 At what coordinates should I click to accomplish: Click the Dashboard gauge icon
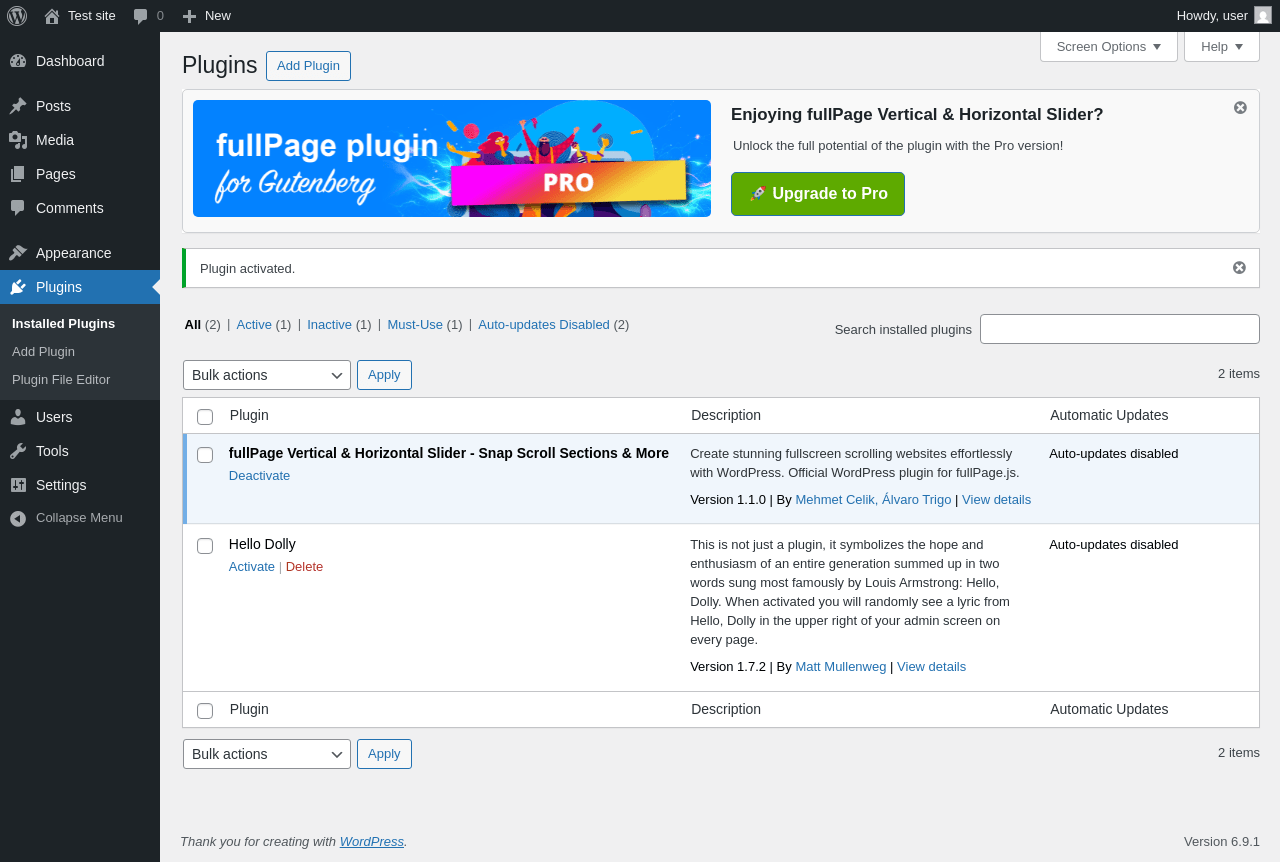click(x=18, y=61)
